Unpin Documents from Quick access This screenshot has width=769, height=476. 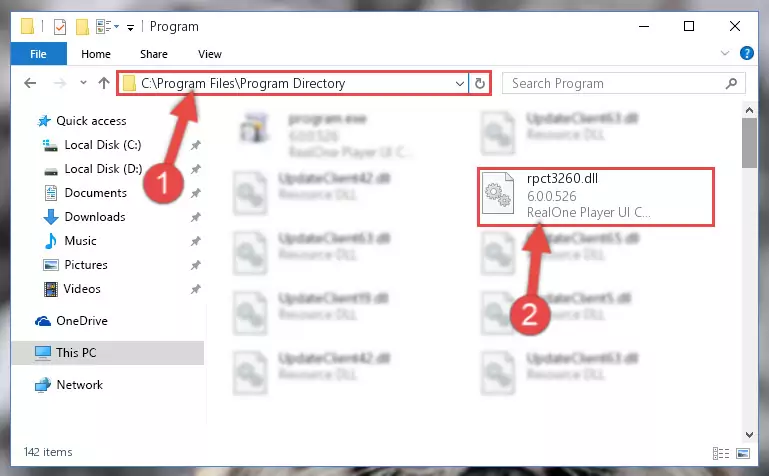(196, 193)
